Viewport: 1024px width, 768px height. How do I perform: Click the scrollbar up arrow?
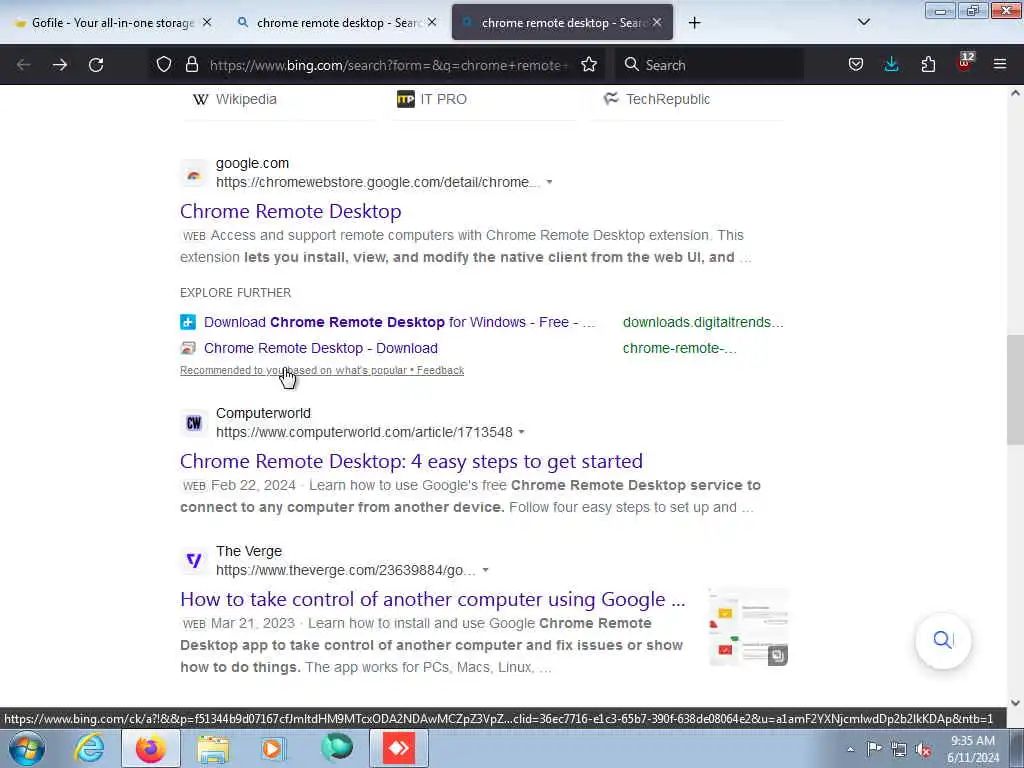click(x=1015, y=93)
